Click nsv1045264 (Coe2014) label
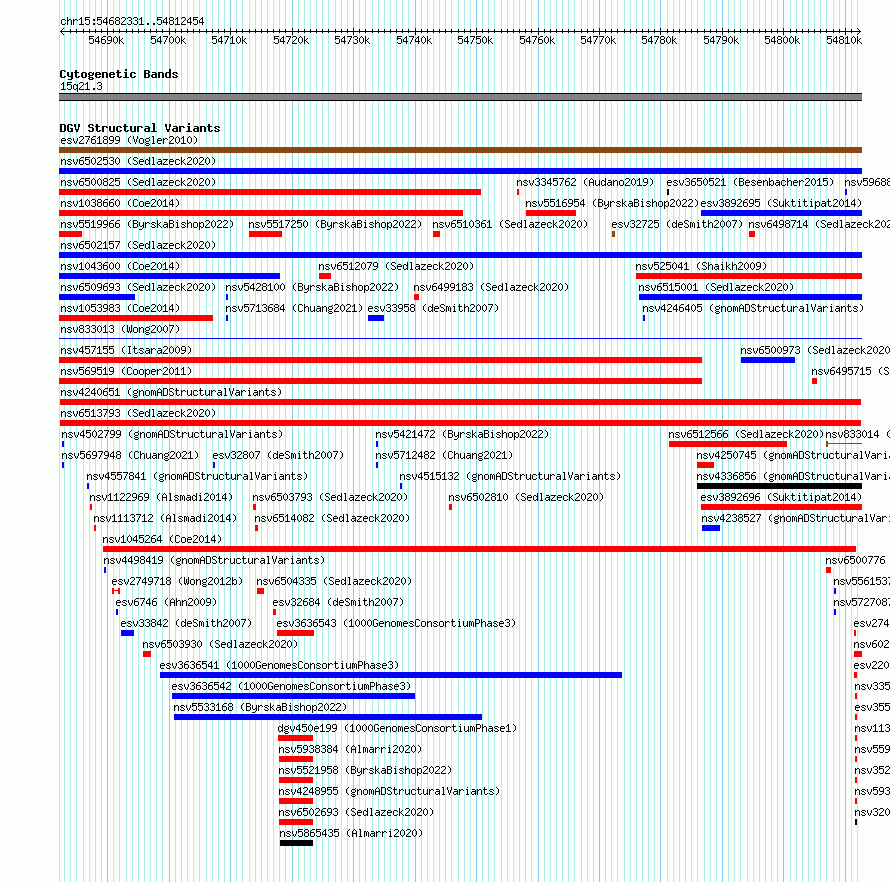The height and width of the screenshot is (882, 890). (162, 539)
